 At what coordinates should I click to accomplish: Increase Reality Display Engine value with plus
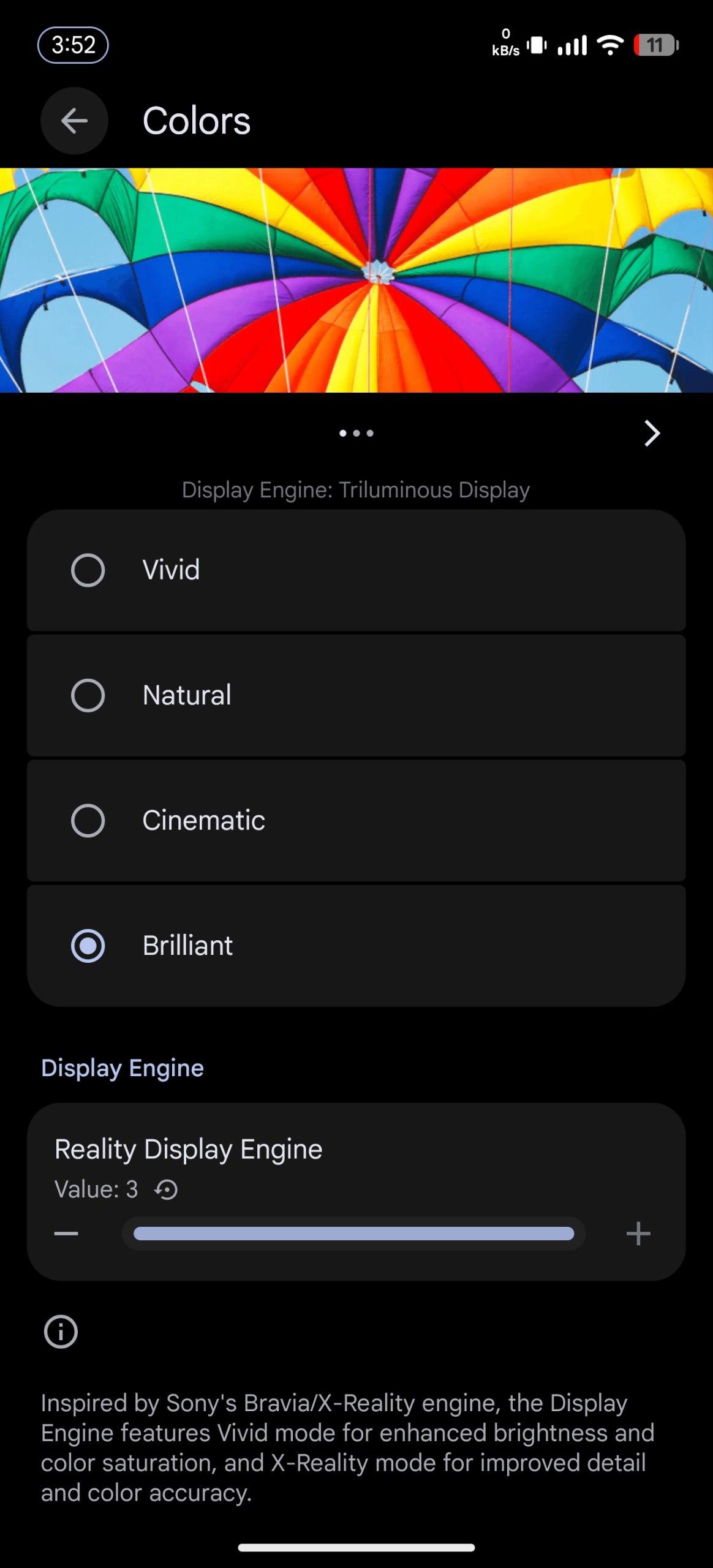[638, 1234]
